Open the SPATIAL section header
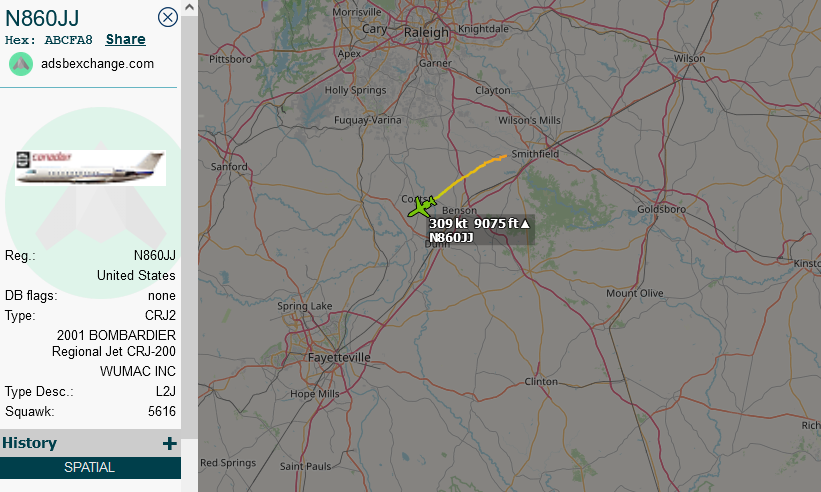The width and height of the screenshot is (821, 492). [90, 467]
